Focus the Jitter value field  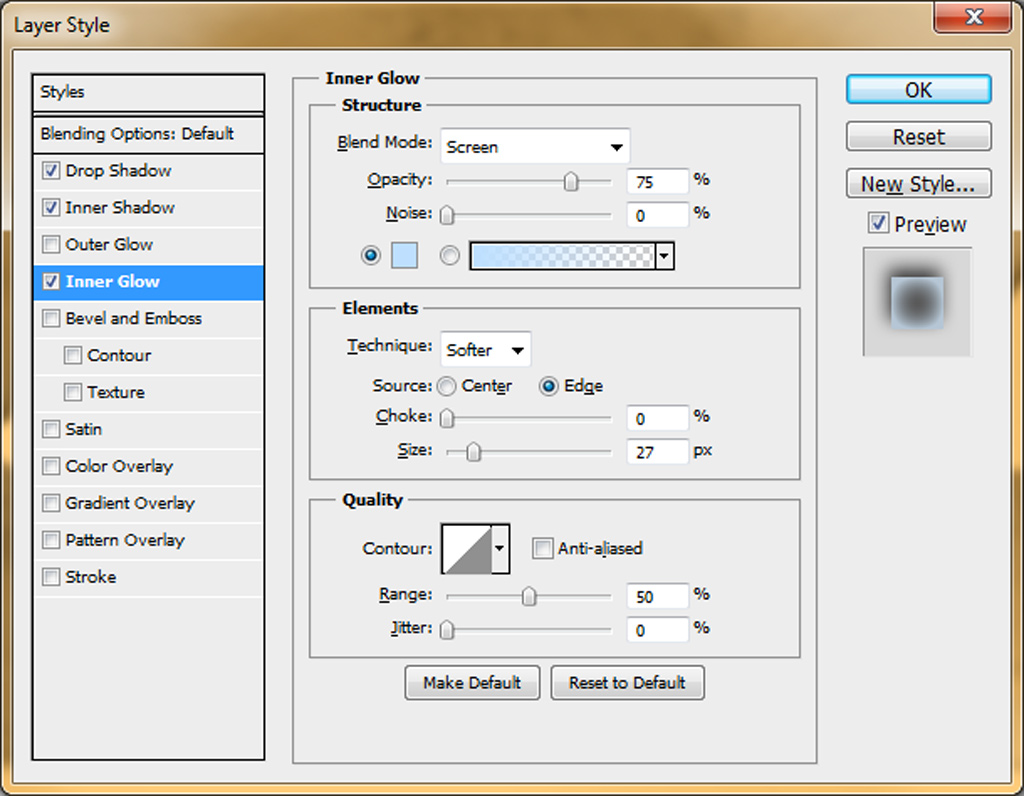pyautogui.click(x=658, y=630)
